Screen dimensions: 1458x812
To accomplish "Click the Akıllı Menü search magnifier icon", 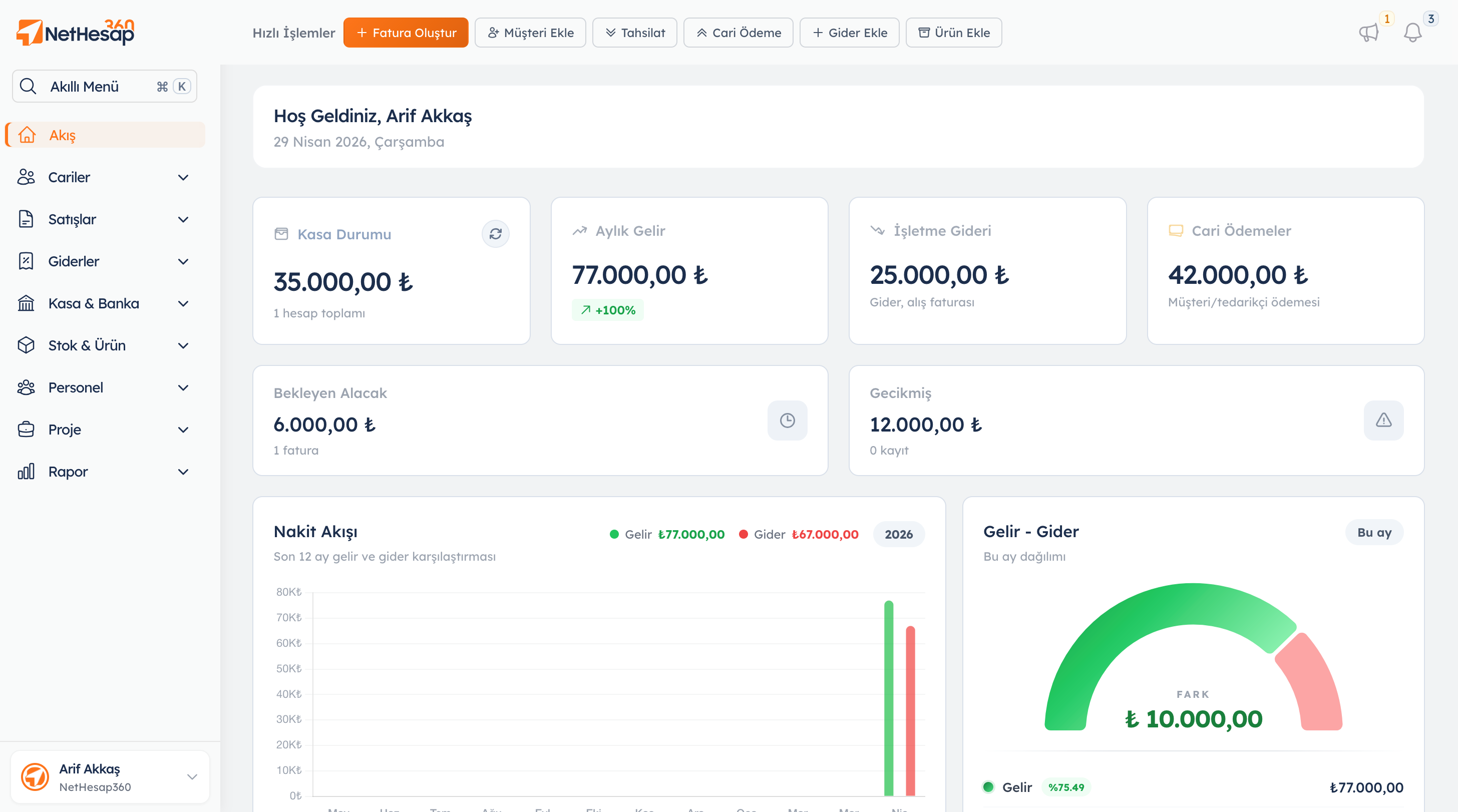I will click(28, 86).
